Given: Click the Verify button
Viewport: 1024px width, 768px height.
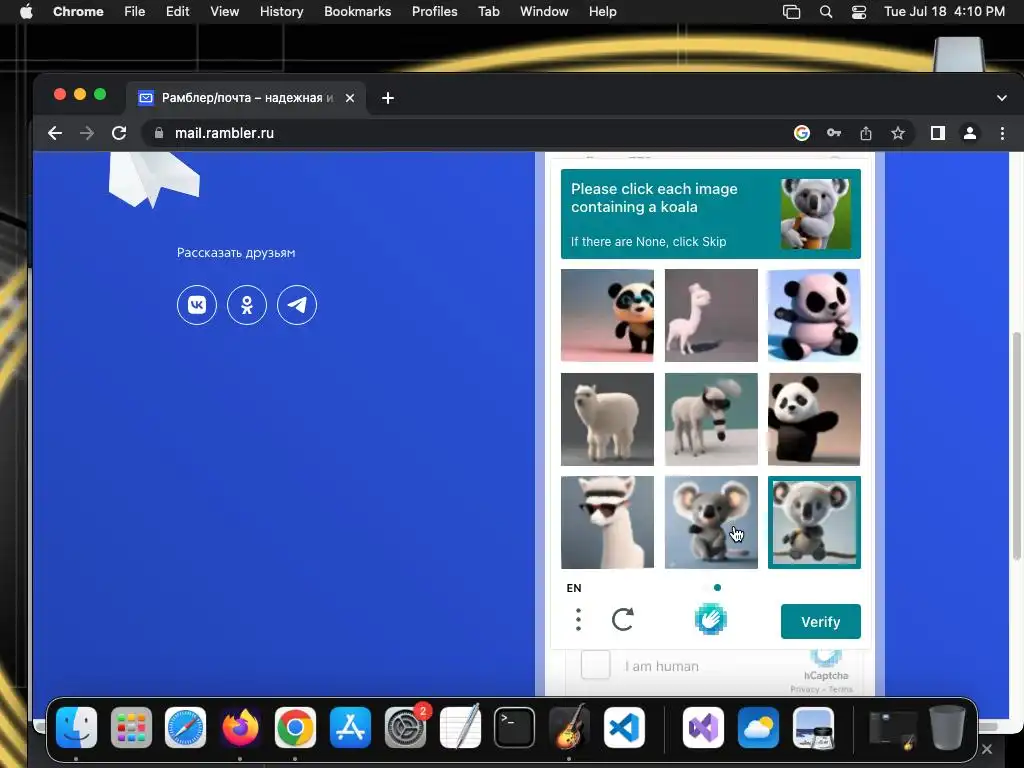Looking at the screenshot, I should click(x=821, y=622).
